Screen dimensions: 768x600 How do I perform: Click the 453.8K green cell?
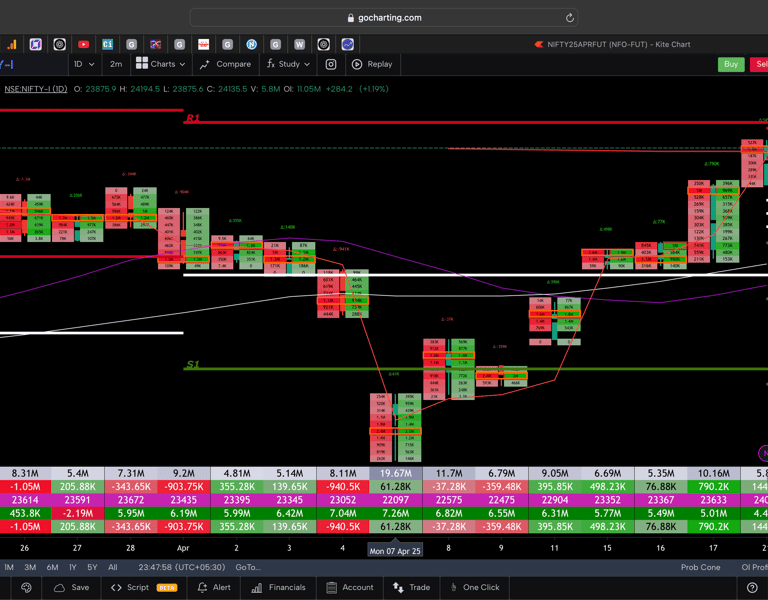tap(25, 513)
